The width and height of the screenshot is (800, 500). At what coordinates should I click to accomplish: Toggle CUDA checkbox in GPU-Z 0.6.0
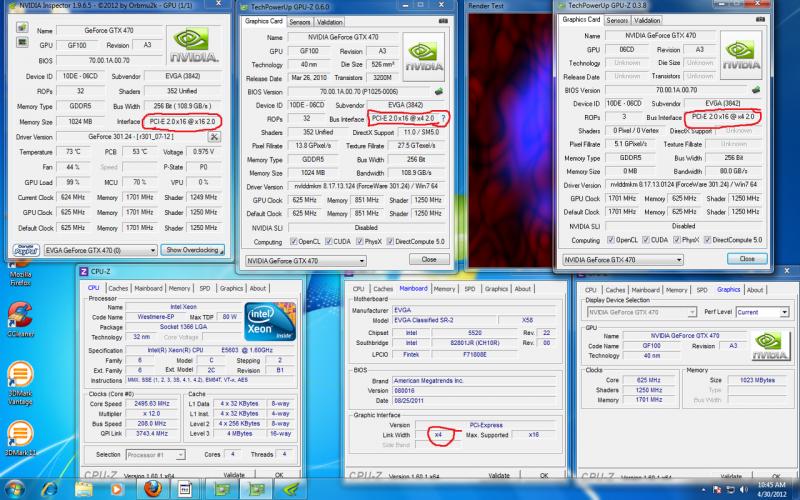(x=329, y=241)
